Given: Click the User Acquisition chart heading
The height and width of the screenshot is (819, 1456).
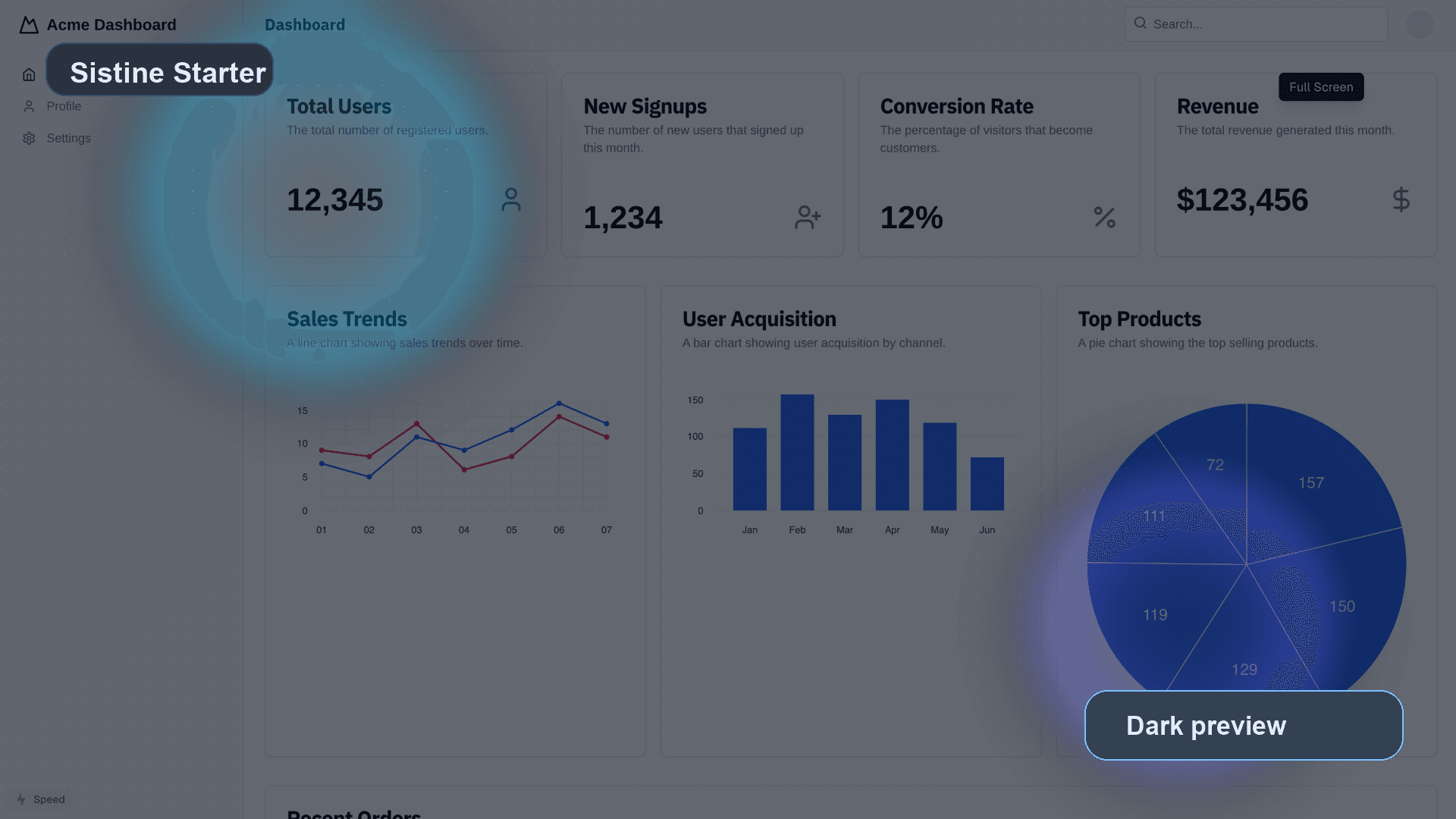Looking at the screenshot, I should coord(759,318).
